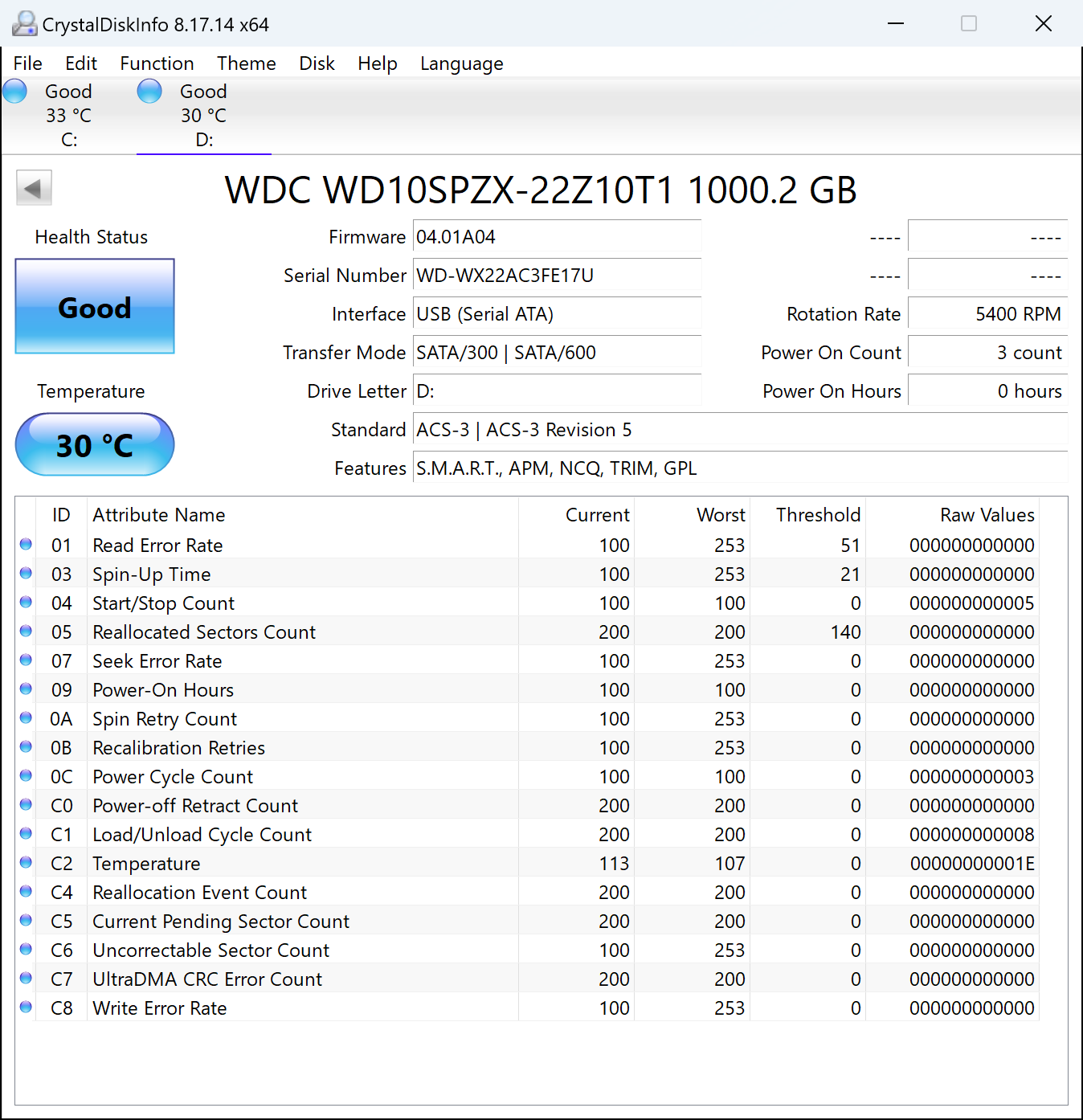This screenshot has height=1120, width=1083.
Task: Click threshold value 140 for Reallocated Sectors
Action: pos(845,632)
